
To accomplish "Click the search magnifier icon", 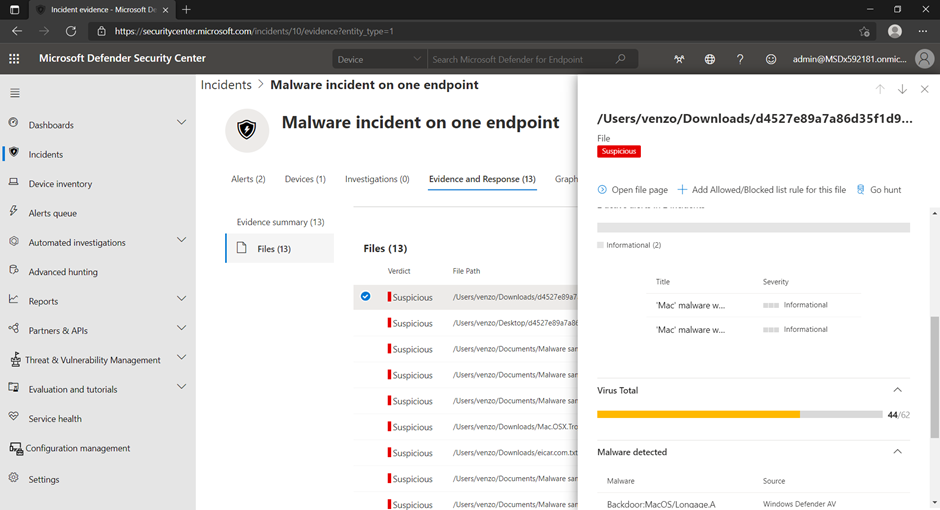I will (620, 59).
